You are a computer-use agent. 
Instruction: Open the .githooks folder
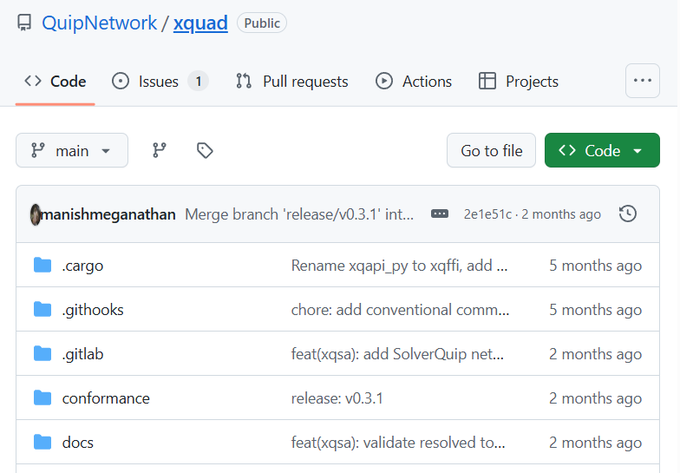93,310
